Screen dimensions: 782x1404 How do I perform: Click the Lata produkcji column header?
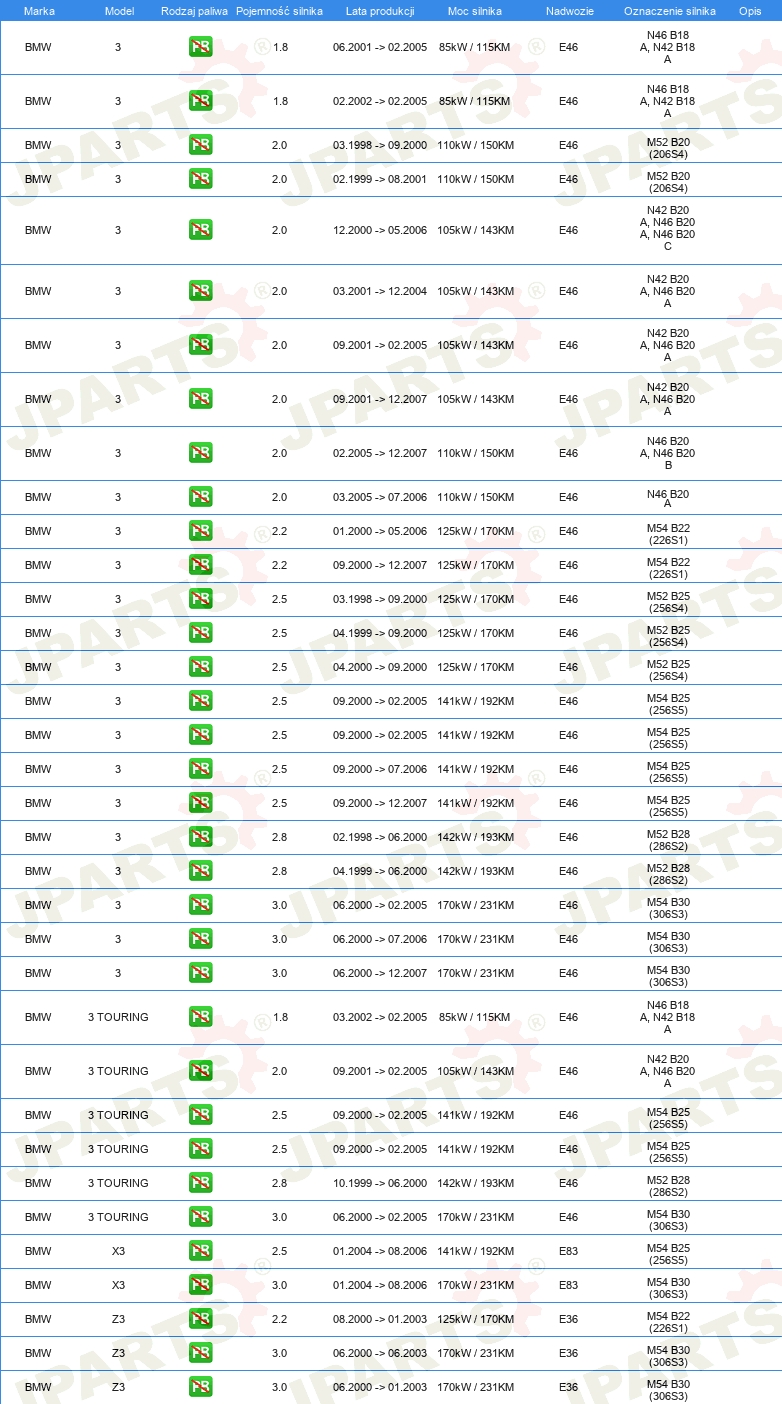[379, 10]
